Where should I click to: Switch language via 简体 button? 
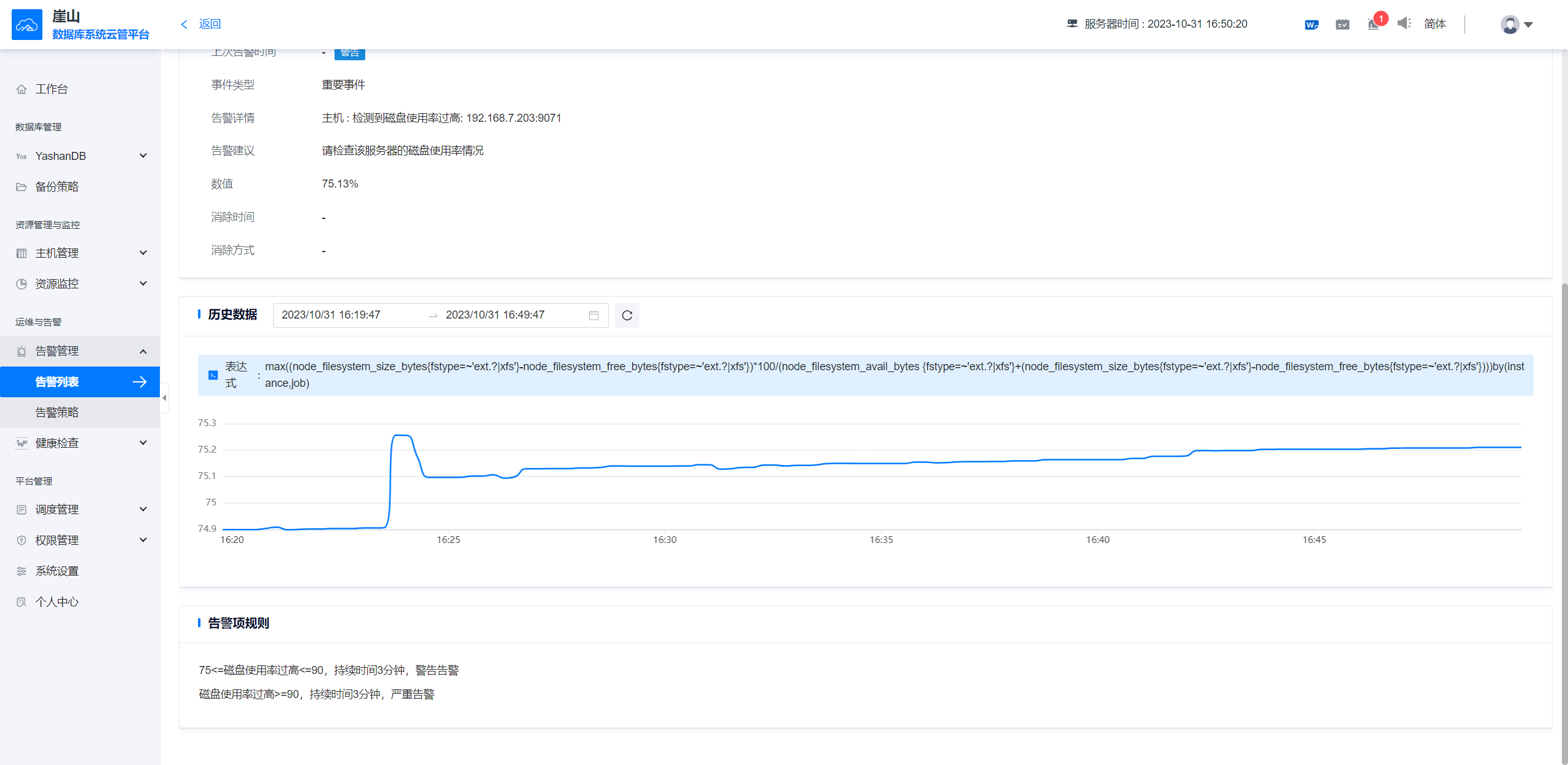coord(1435,24)
